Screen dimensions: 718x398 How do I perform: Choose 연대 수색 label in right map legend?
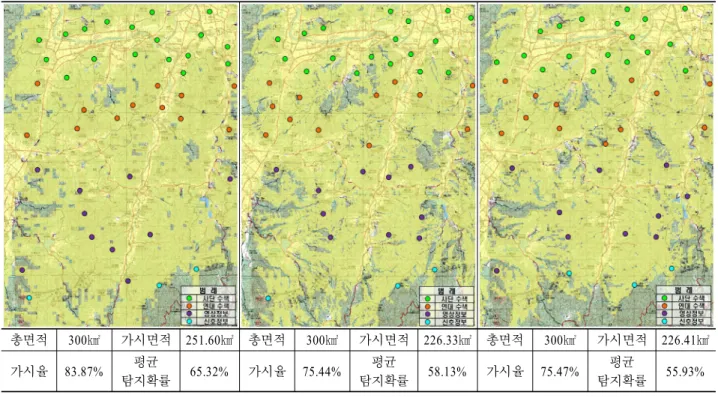tap(691, 306)
